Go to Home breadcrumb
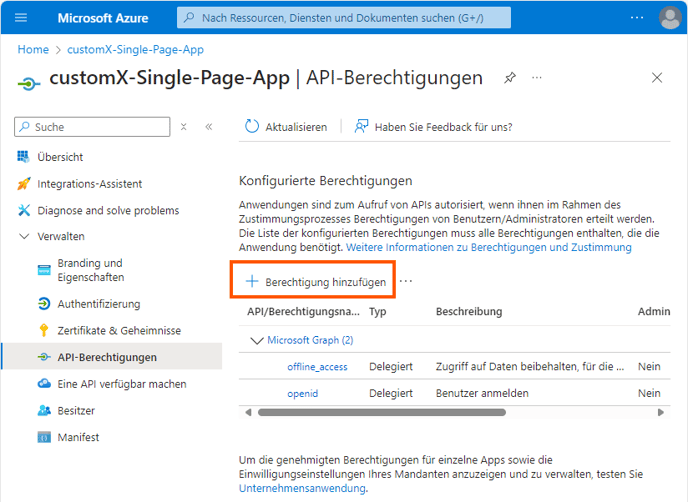The image size is (688, 502). pos(33,50)
